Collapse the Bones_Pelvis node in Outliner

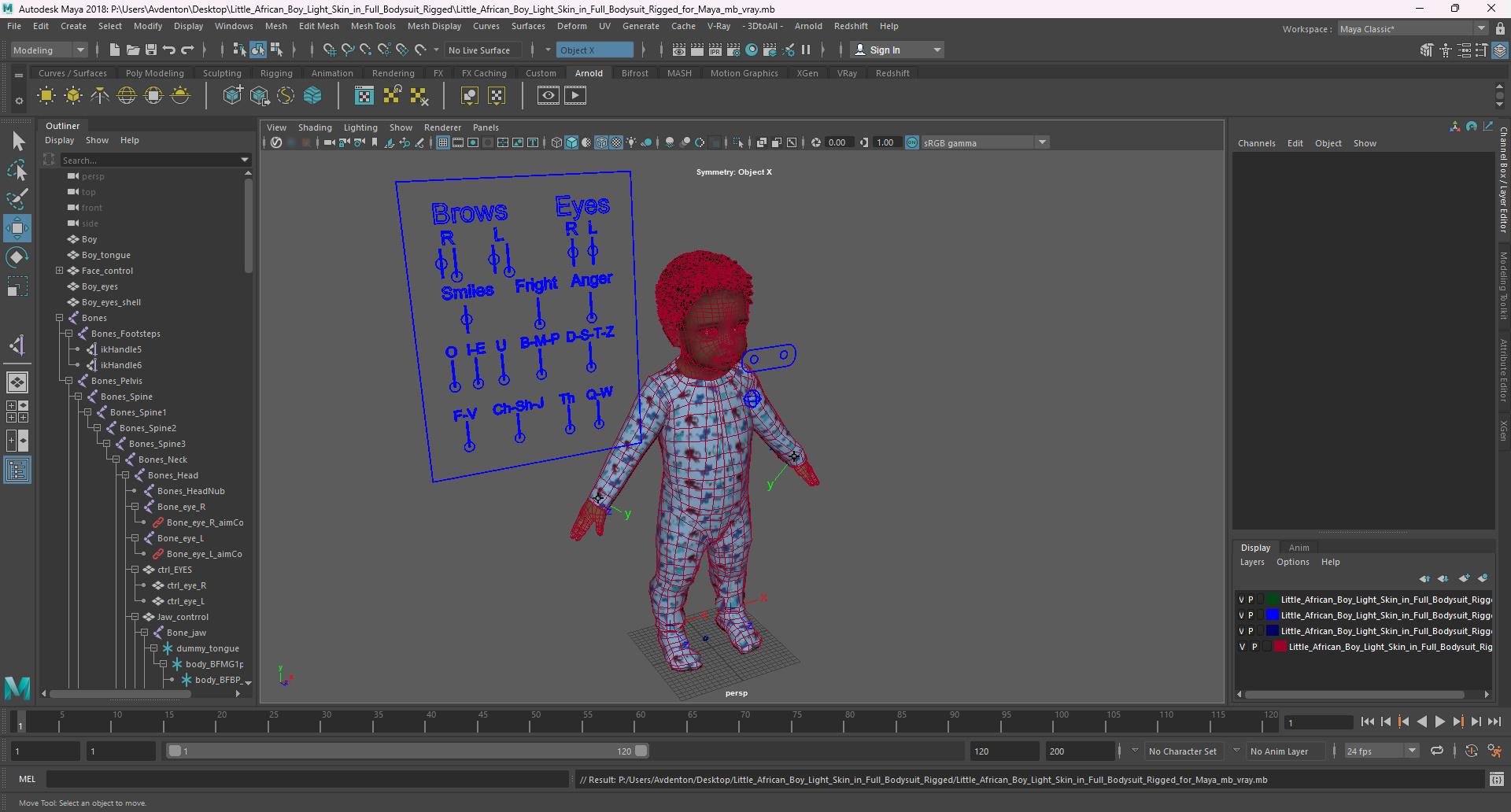click(68, 381)
